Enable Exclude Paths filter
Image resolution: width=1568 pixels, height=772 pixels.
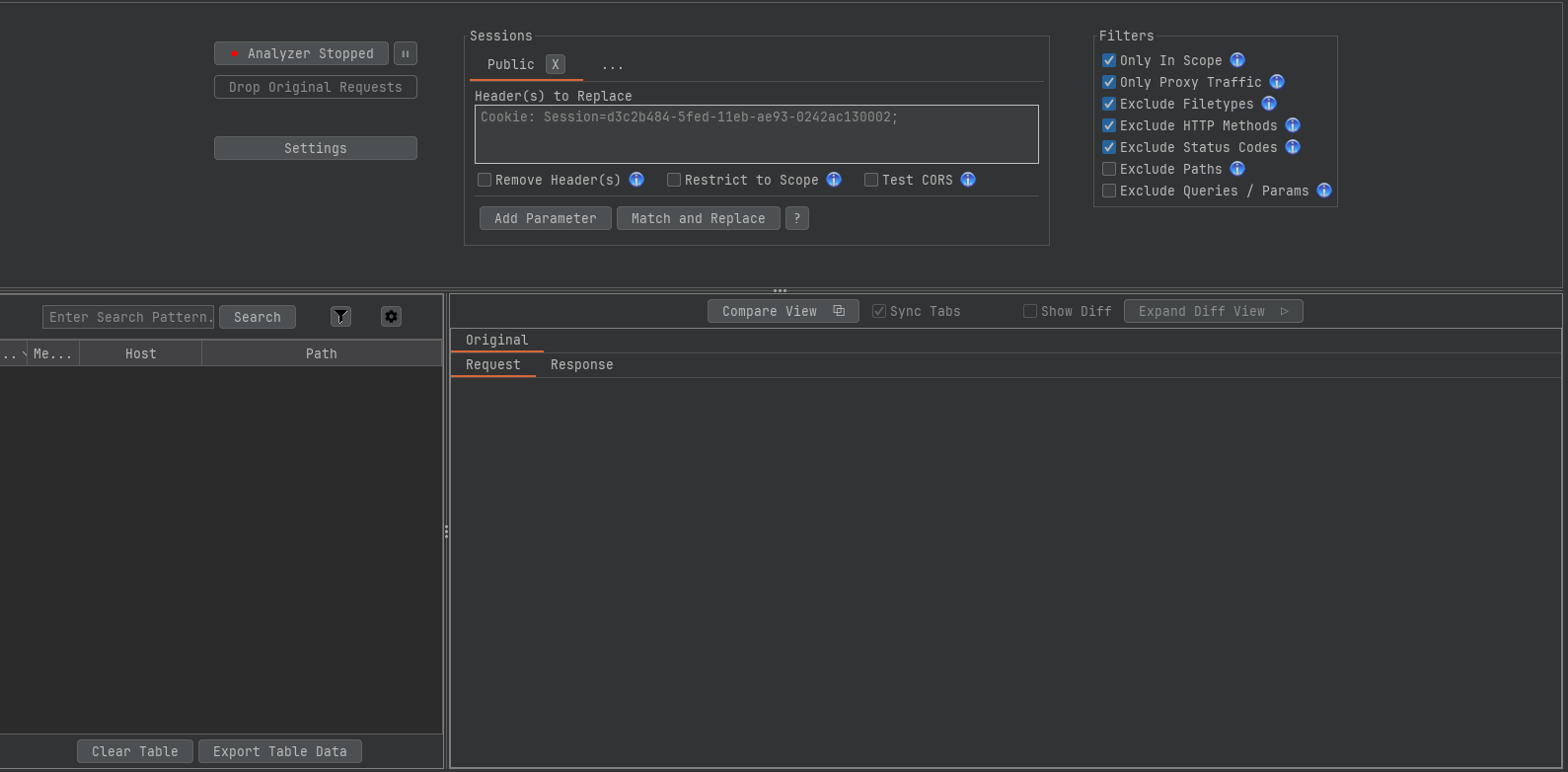coord(1109,169)
